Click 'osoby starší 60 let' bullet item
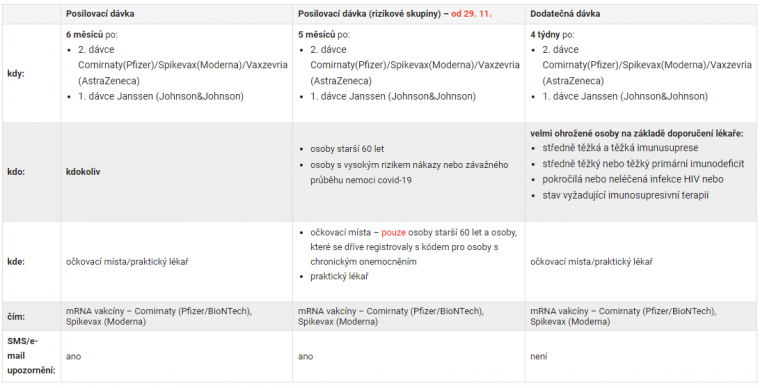This screenshot has width=760, height=388. point(347,149)
